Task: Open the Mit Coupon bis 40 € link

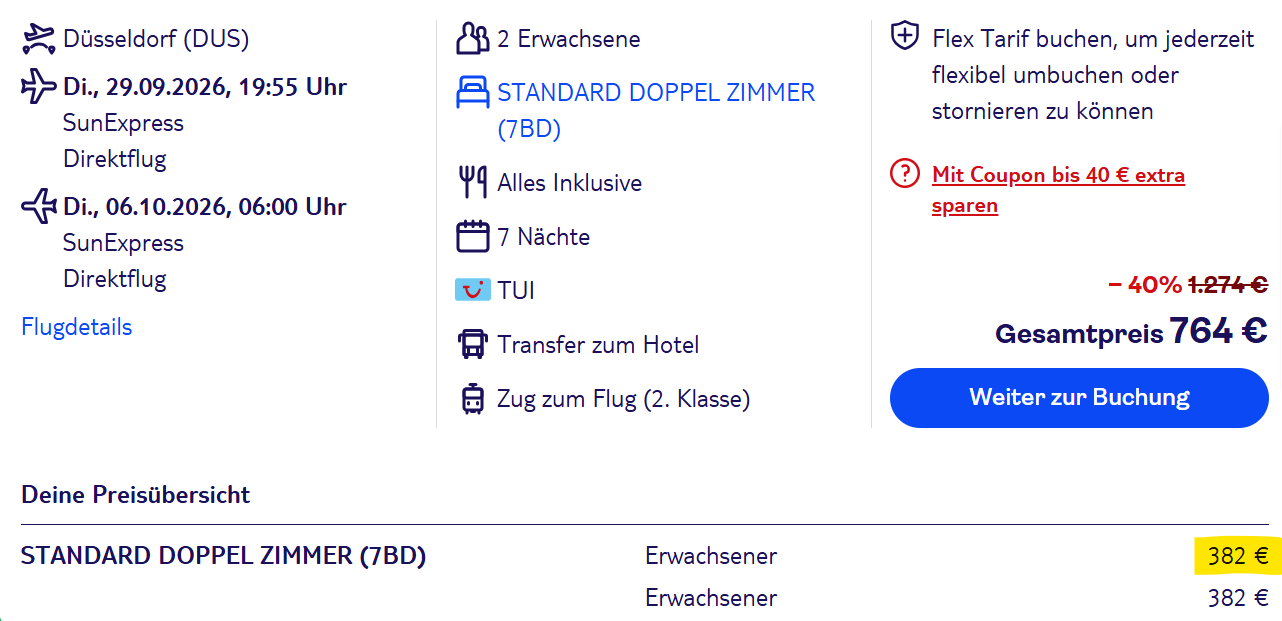Action: point(1058,190)
